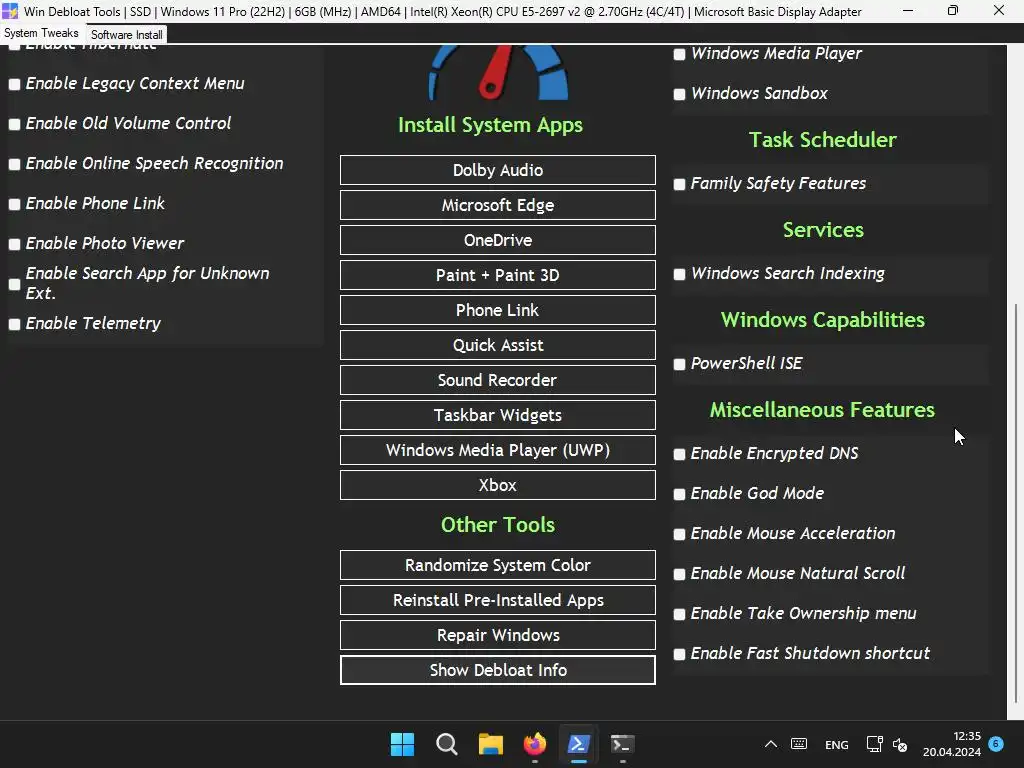Open notification badge with count 6
The height and width of the screenshot is (768, 1024).
996,743
